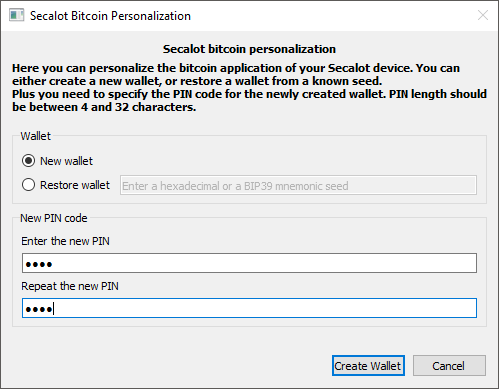Focus the 'Repeat the new PIN' input box
Screen dimensions: 499x389
click(249, 308)
